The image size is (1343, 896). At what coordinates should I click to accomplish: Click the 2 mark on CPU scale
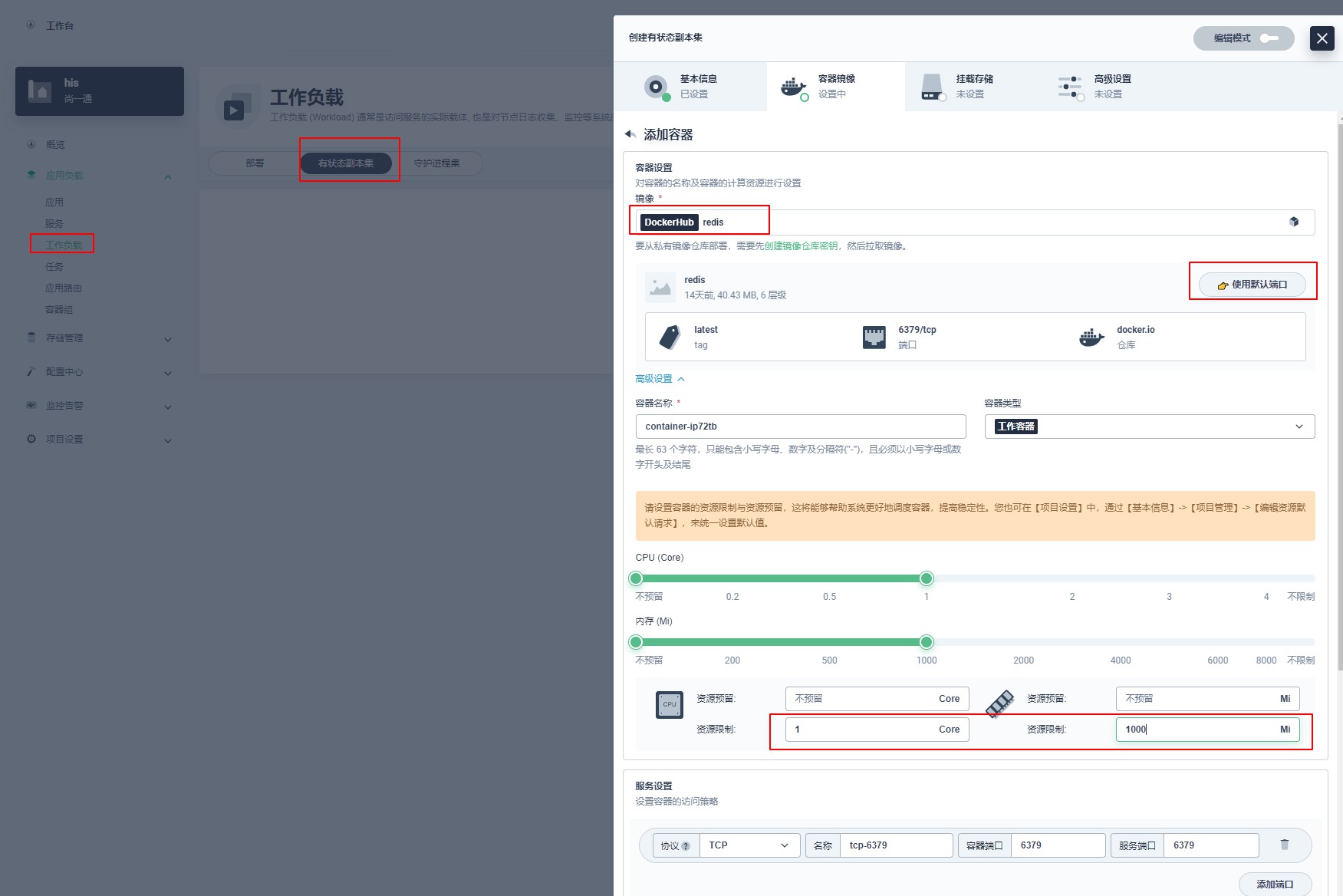coord(1072,597)
